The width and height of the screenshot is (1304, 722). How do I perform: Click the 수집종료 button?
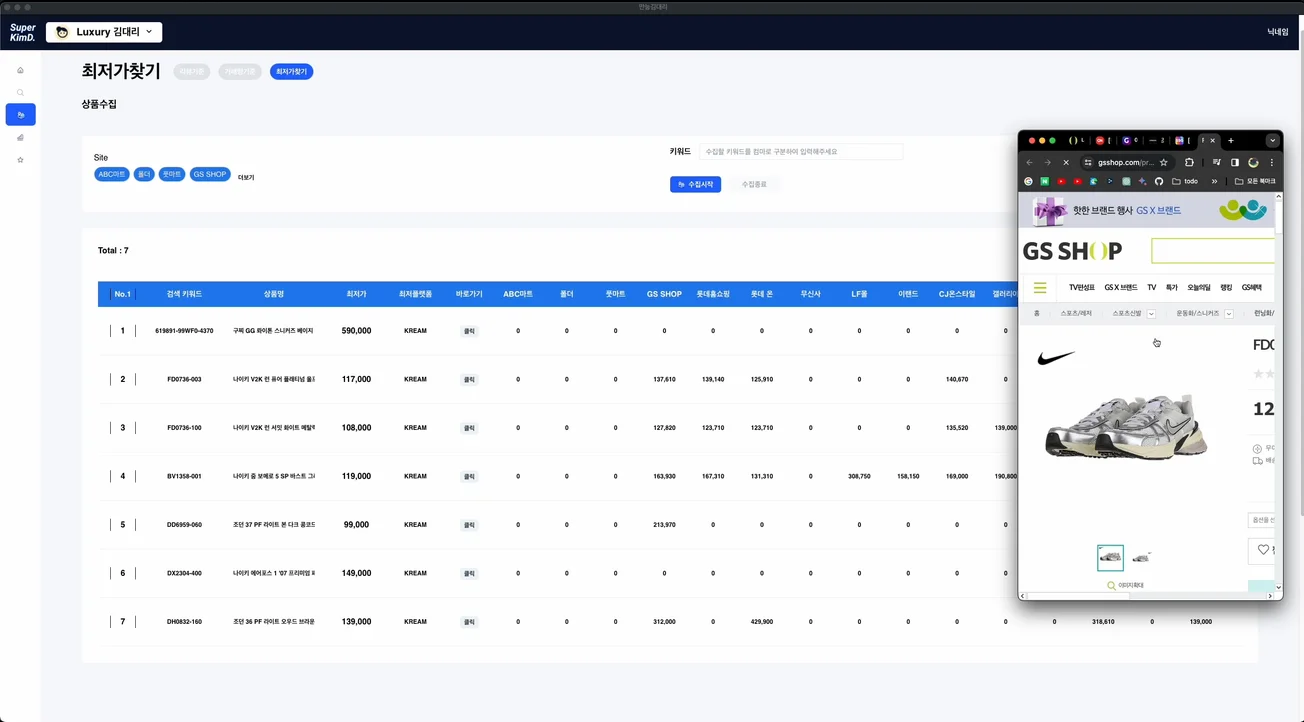754,184
